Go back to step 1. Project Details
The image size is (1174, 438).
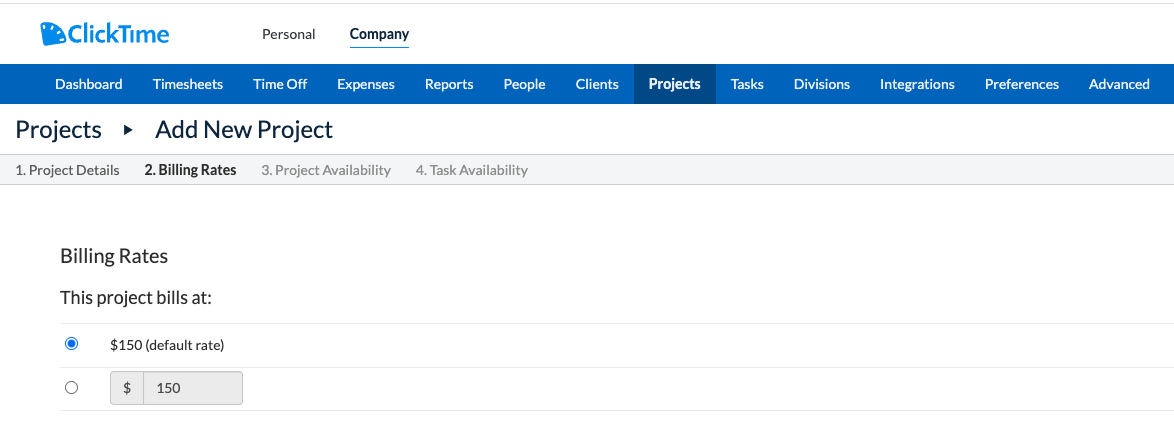pos(67,170)
